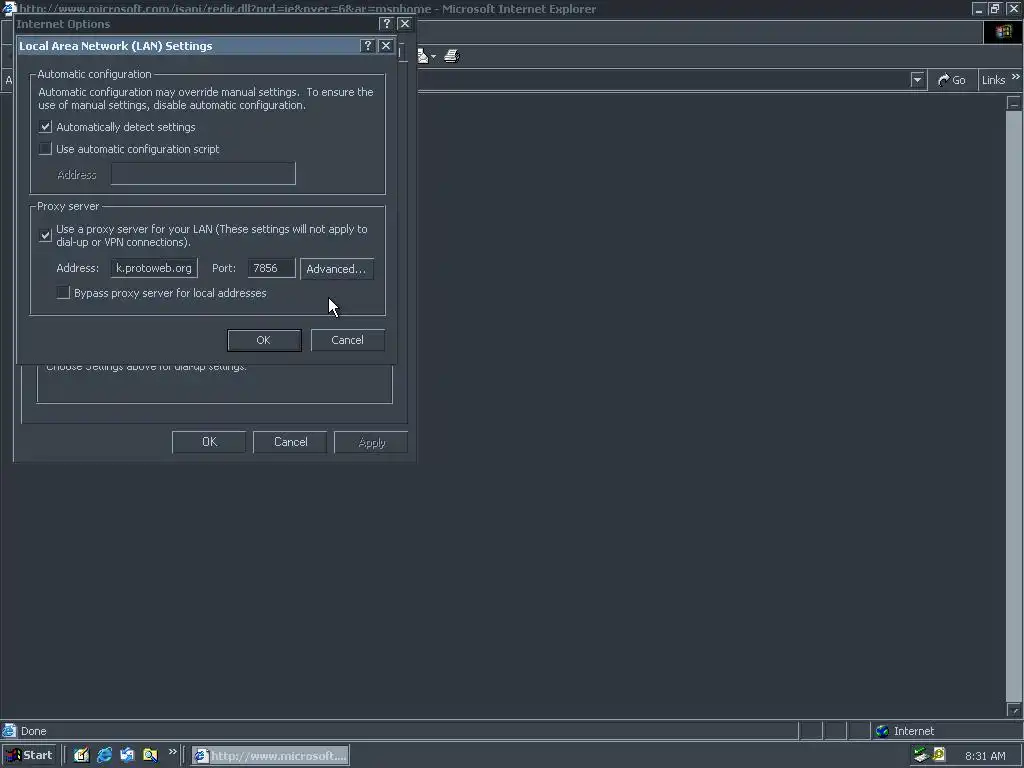This screenshot has width=1024, height=768.
Task: Open Outlook Express from Quick Launch
Action: (127, 755)
